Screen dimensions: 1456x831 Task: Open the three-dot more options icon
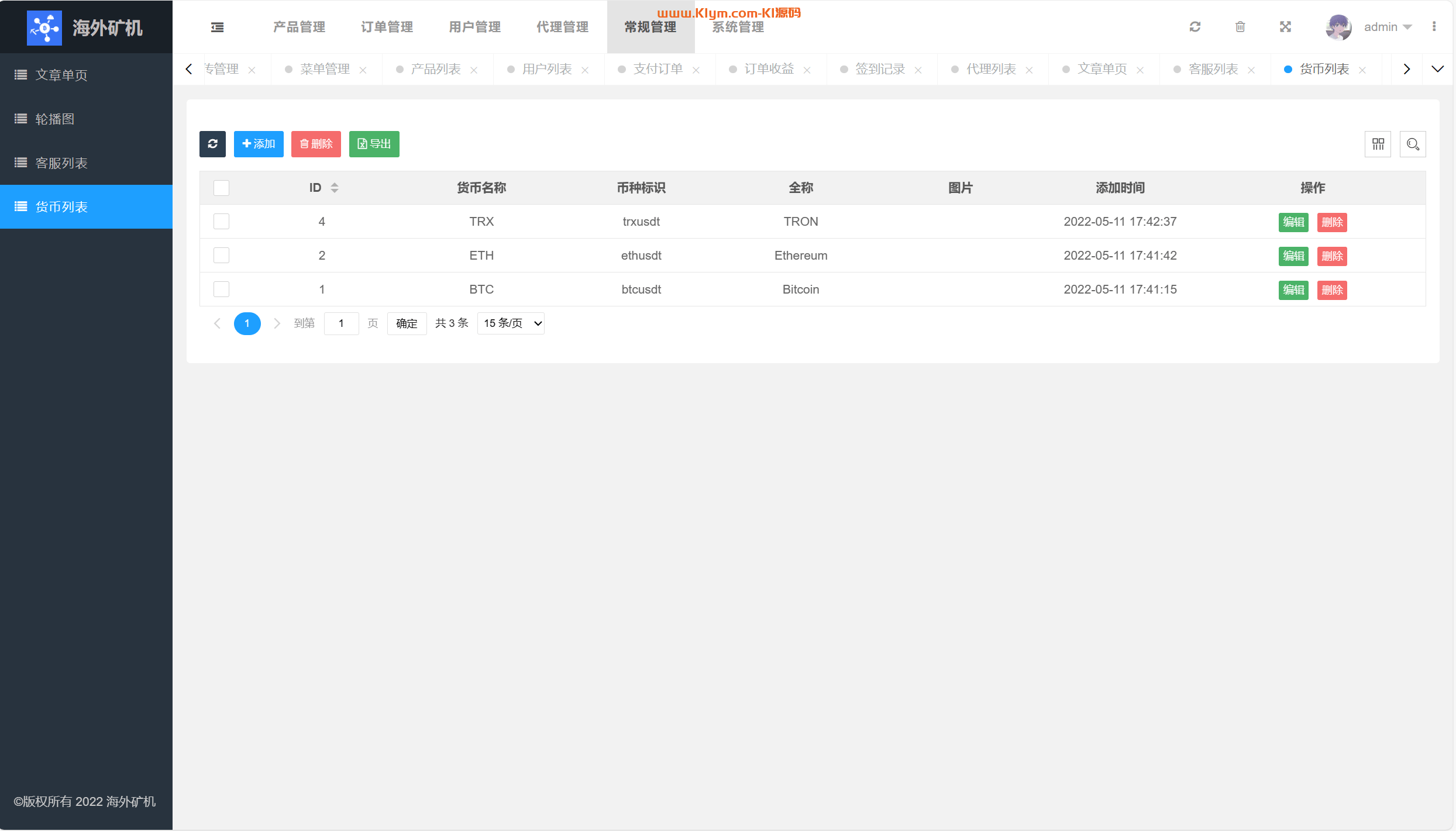coord(1434,27)
